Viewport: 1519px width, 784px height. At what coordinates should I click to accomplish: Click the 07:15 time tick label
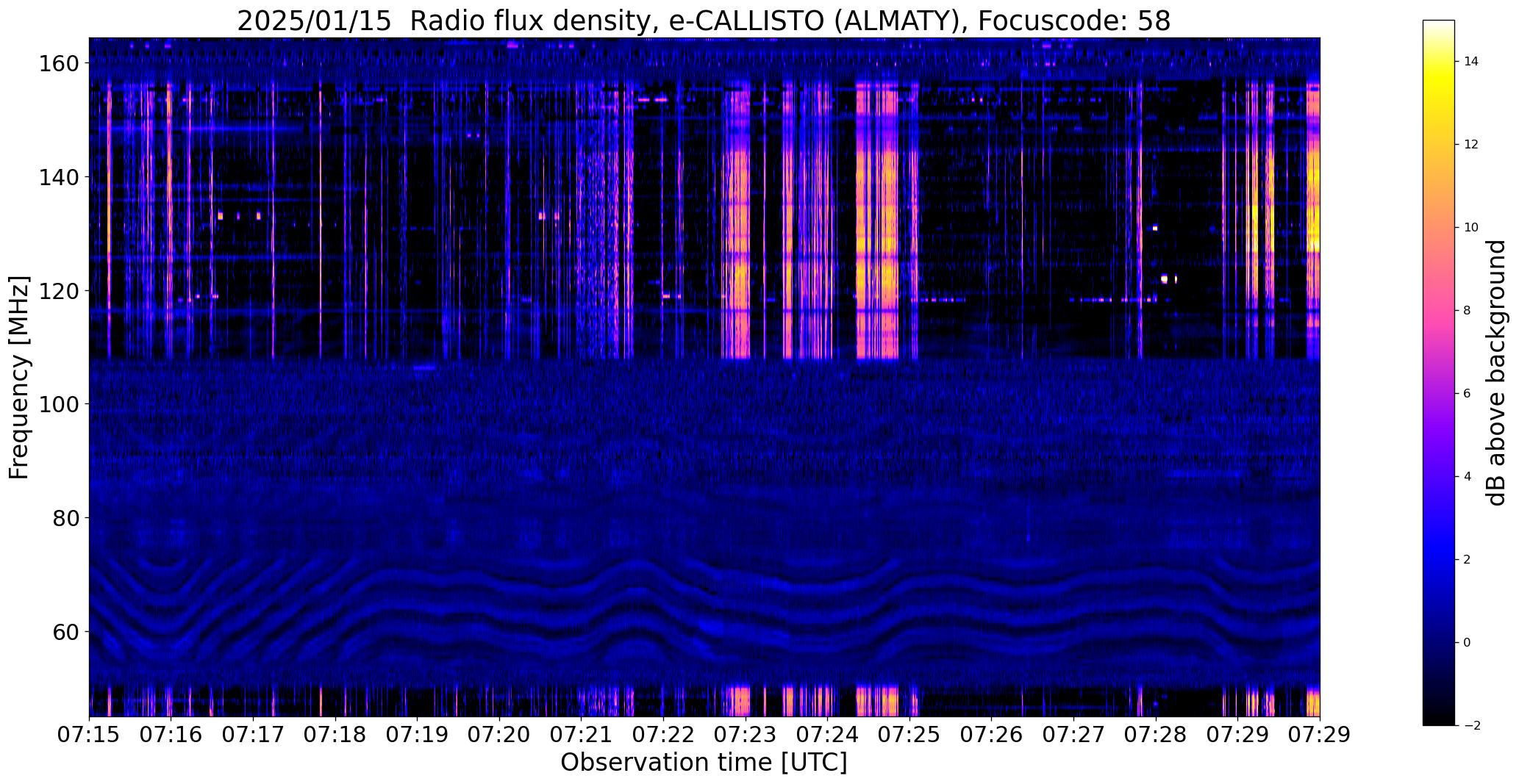coord(89,735)
